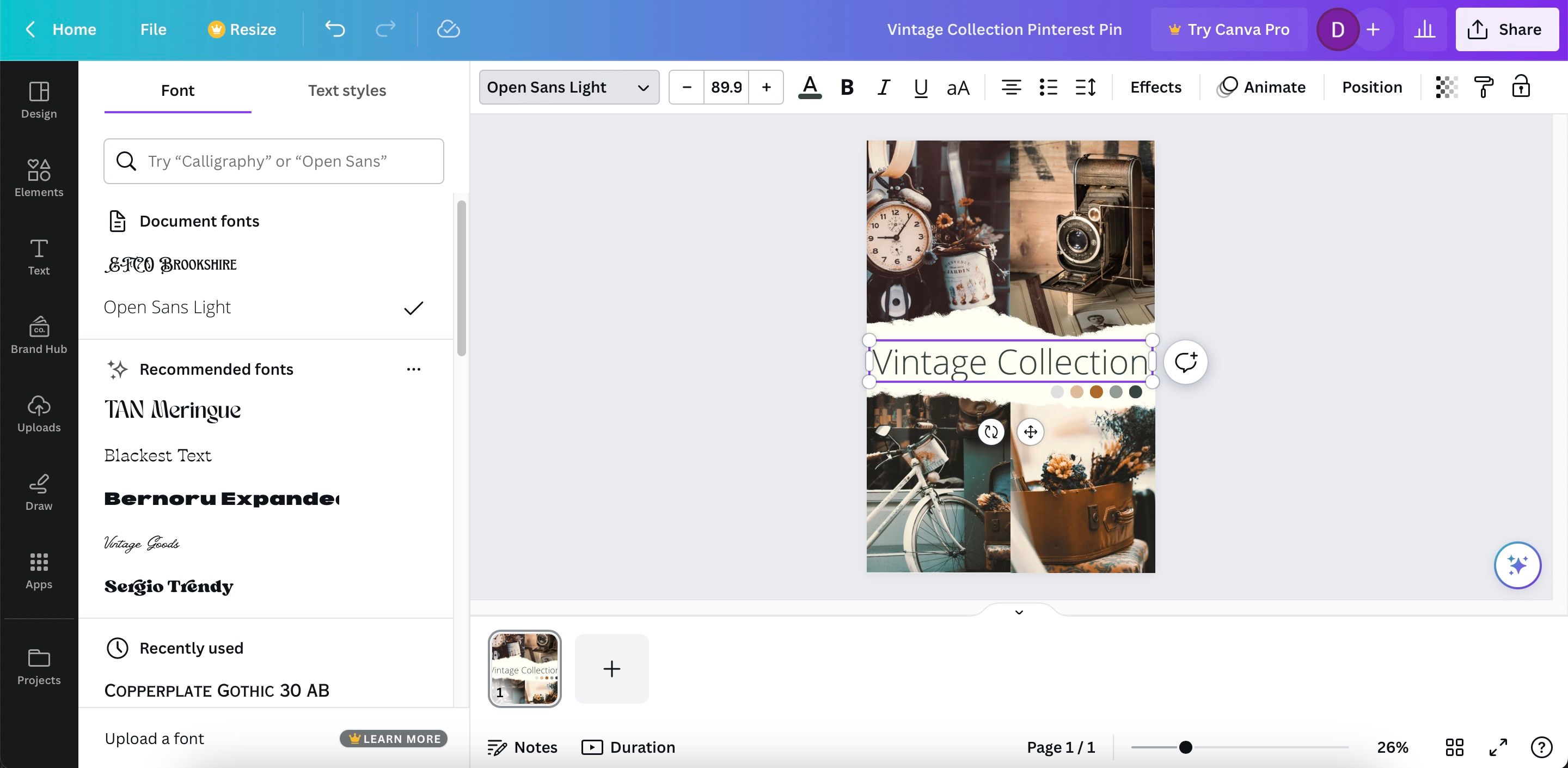Click the copy style paint roller icon
1568x768 pixels.
coord(1484,87)
